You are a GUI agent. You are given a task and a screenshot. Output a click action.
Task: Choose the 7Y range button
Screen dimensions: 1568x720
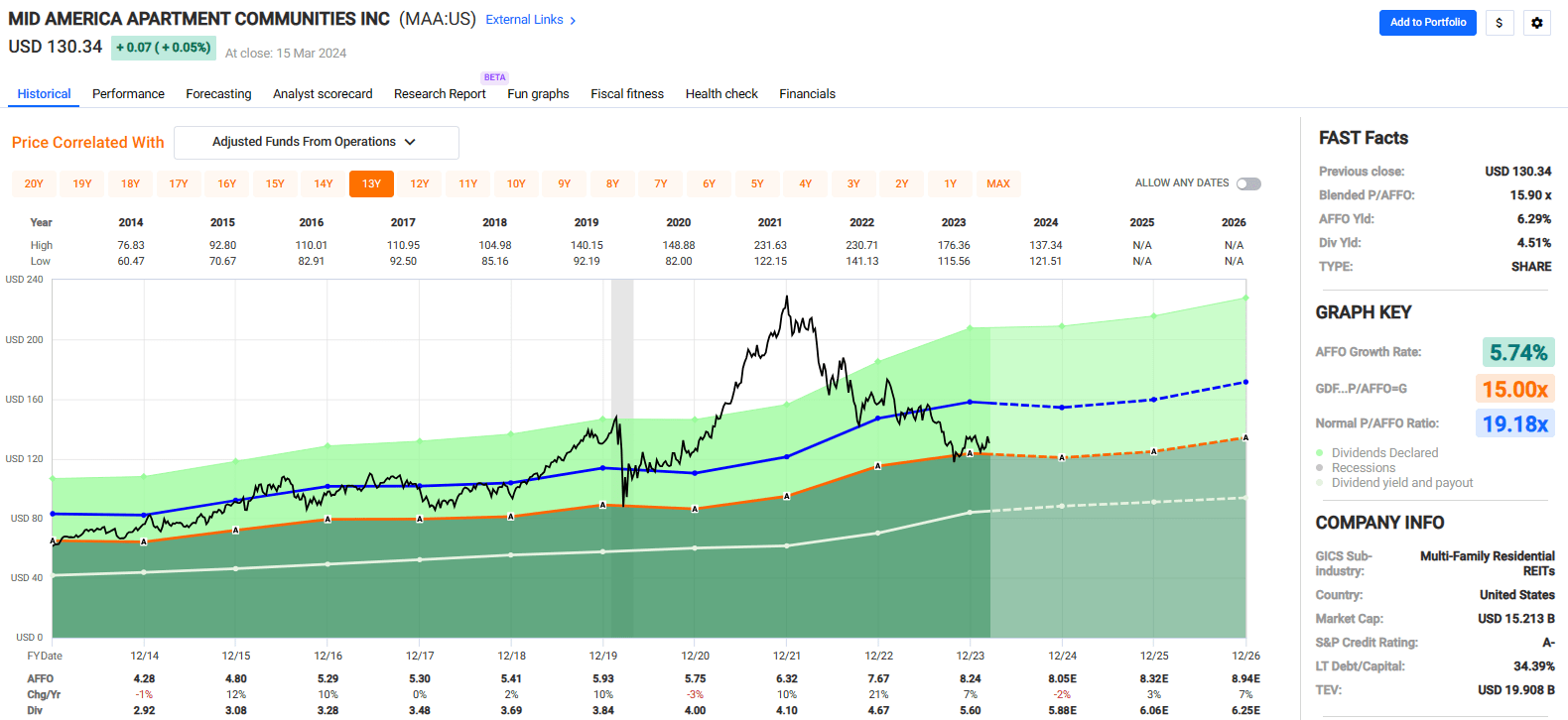pyautogui.click(x=661, y=183)
